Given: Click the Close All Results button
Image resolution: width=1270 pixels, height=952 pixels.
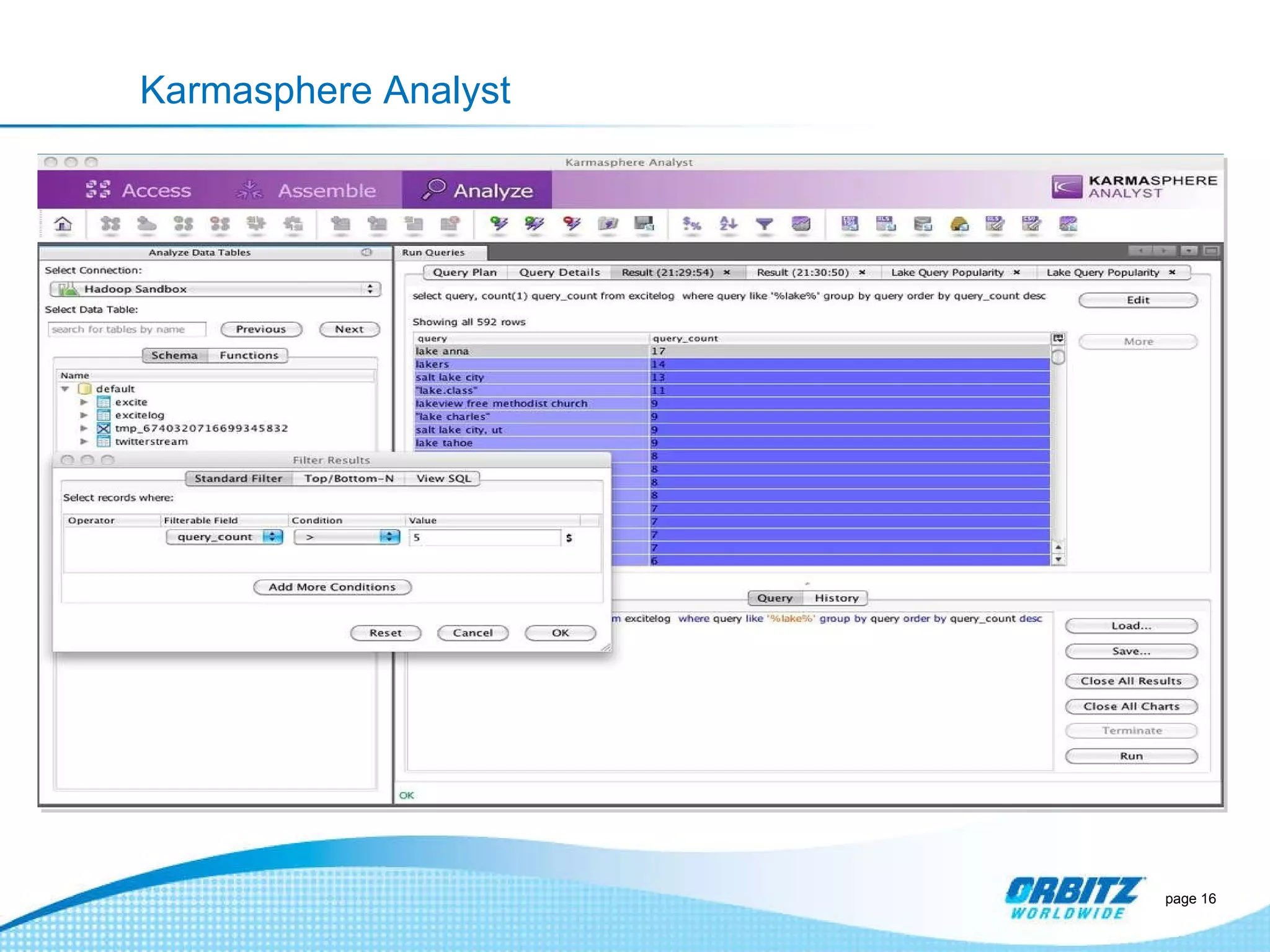Looking at the screenshot, I should coord(1132,682).
